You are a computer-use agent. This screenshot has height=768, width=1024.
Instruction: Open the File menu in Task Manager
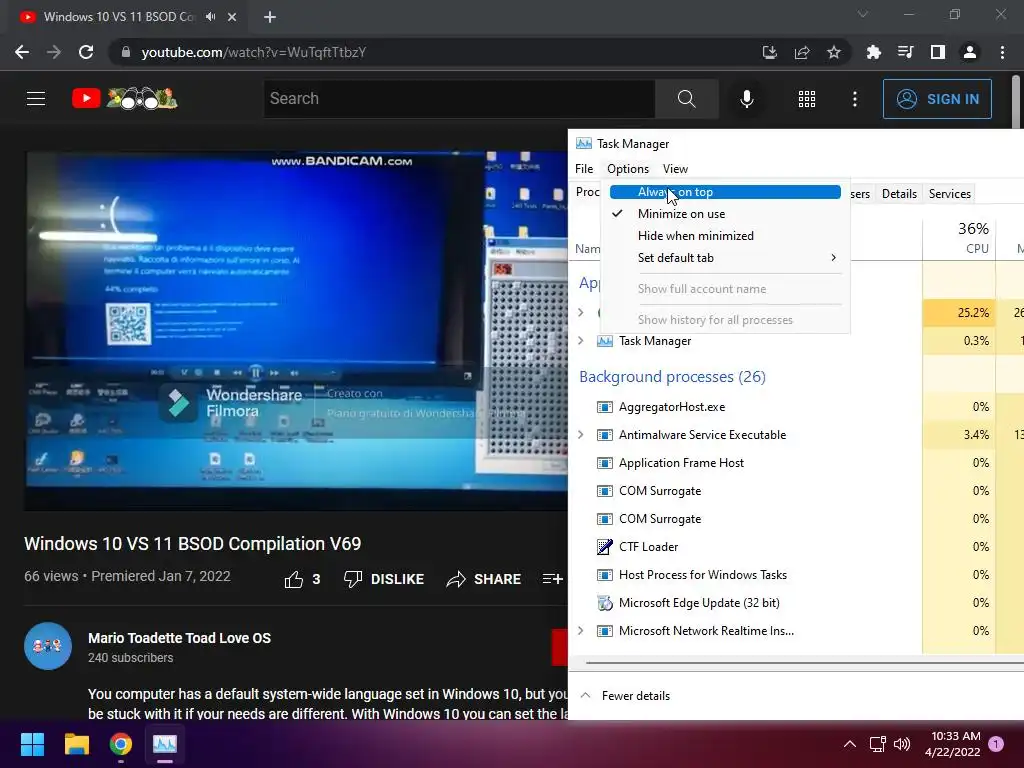point(584,169)
